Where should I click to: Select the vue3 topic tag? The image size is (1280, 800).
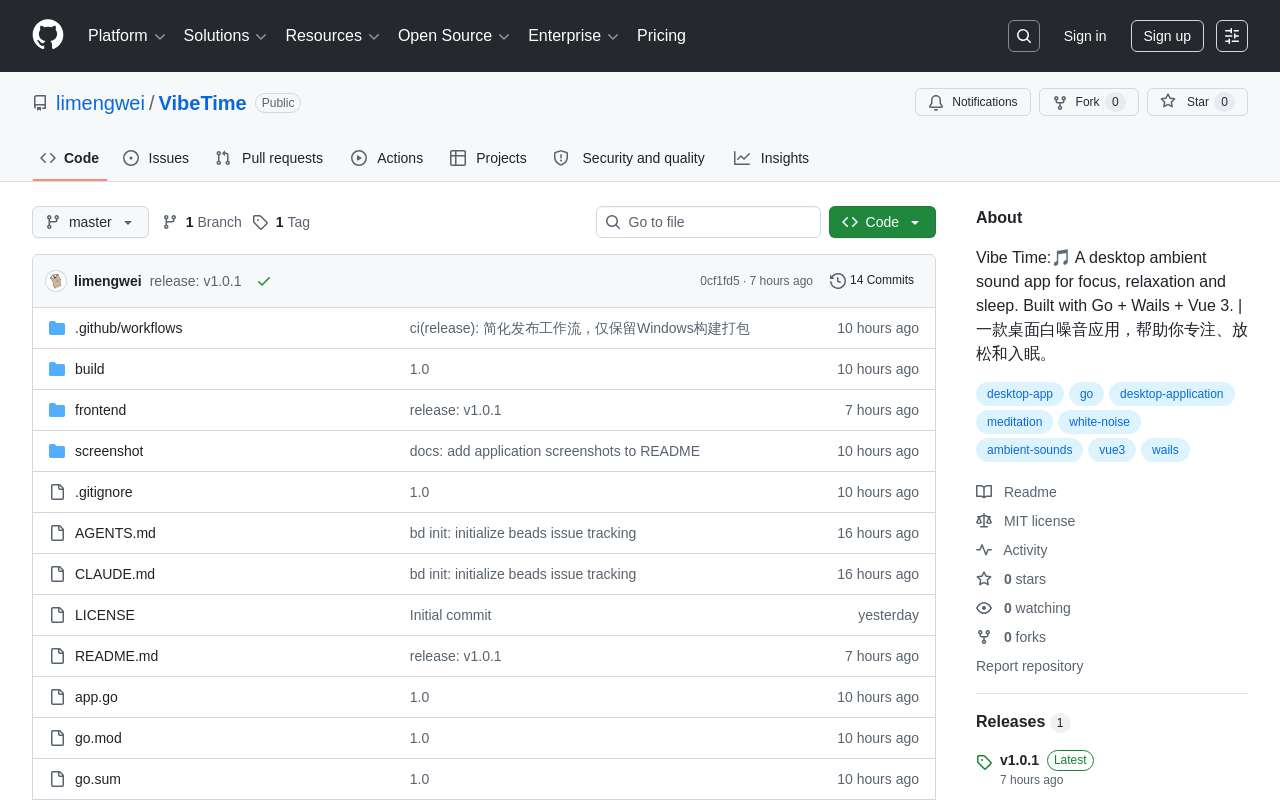(x=1112, y=450)
